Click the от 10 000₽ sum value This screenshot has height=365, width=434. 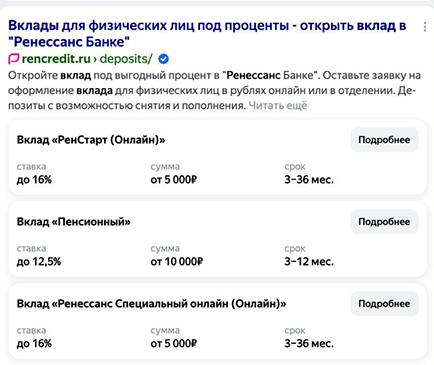(177, 262)
